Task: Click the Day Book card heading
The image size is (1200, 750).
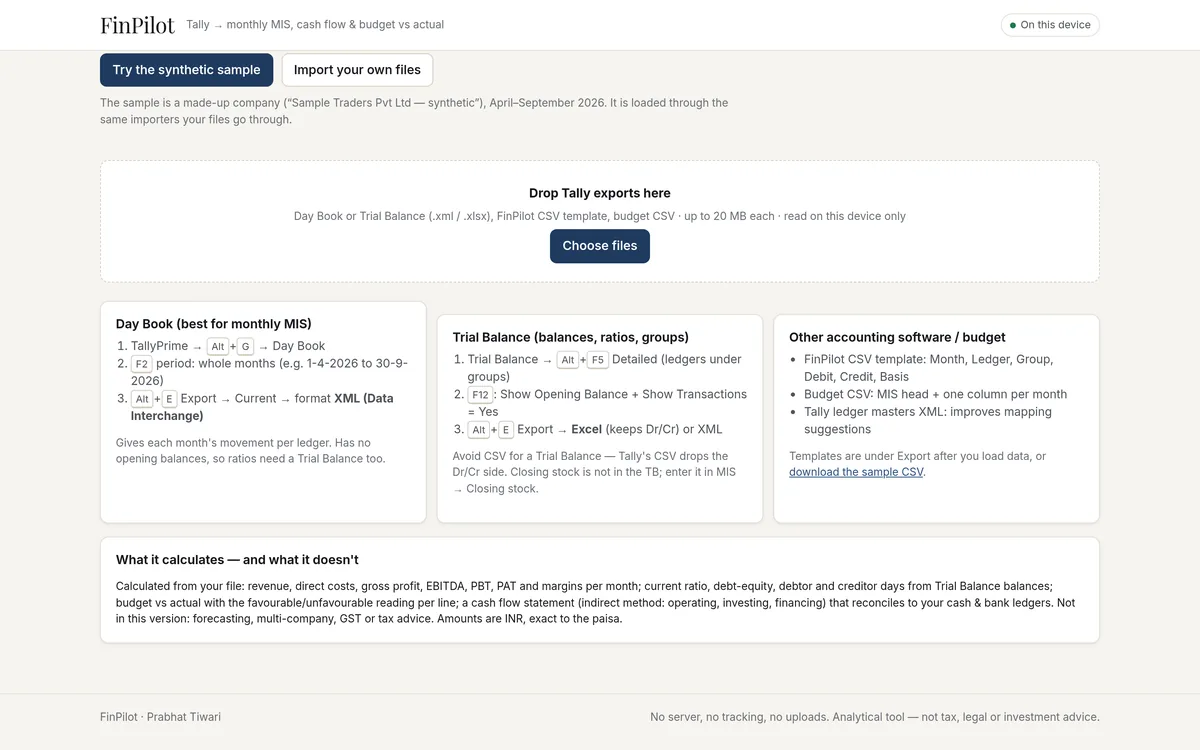Action: click(214, 324)
